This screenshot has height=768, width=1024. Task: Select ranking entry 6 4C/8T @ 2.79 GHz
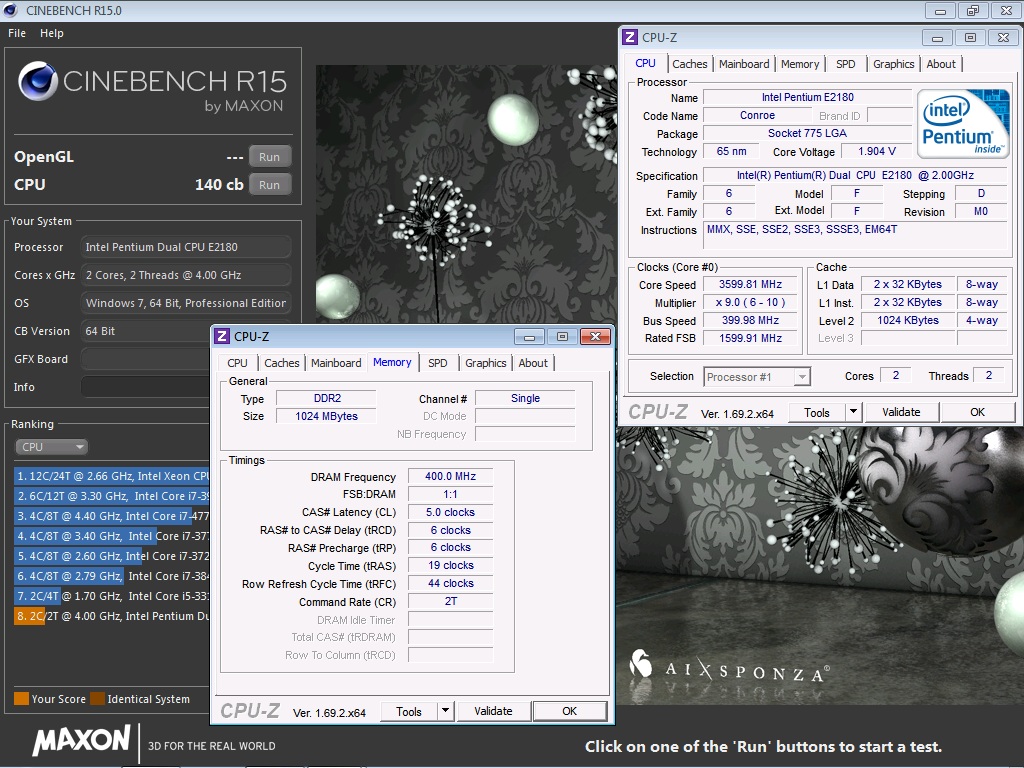tap(112, 576)
